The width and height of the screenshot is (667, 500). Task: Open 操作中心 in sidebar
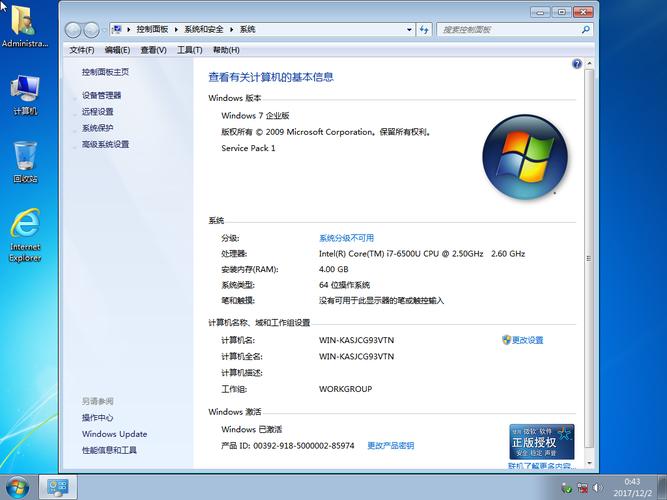(x=98, y=417)
